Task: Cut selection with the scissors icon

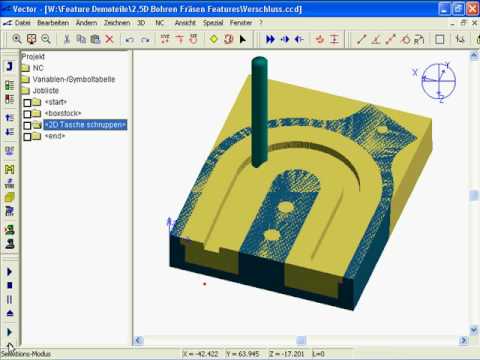Action: (67, 39)
